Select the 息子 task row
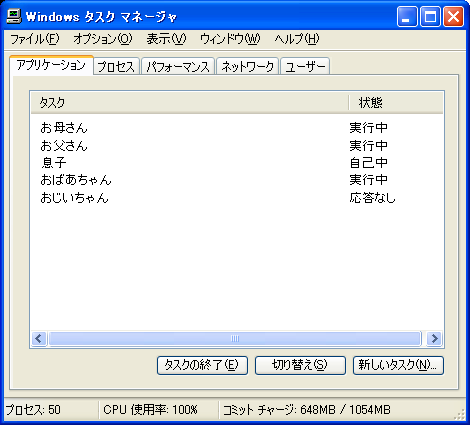Viewport: 470px width, 425px height. coord(237,163)
